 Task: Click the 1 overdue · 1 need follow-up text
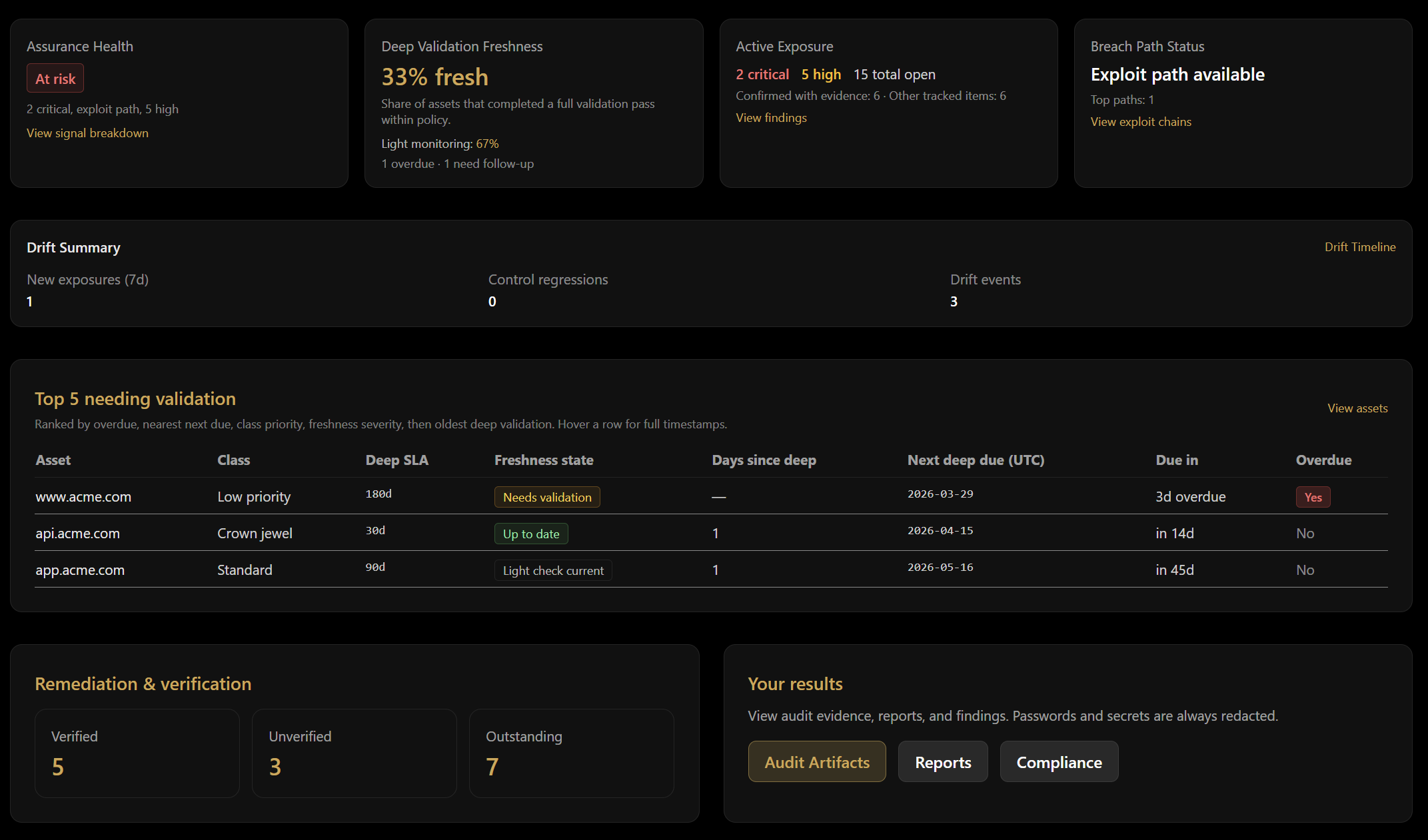(x=457, y=164)
